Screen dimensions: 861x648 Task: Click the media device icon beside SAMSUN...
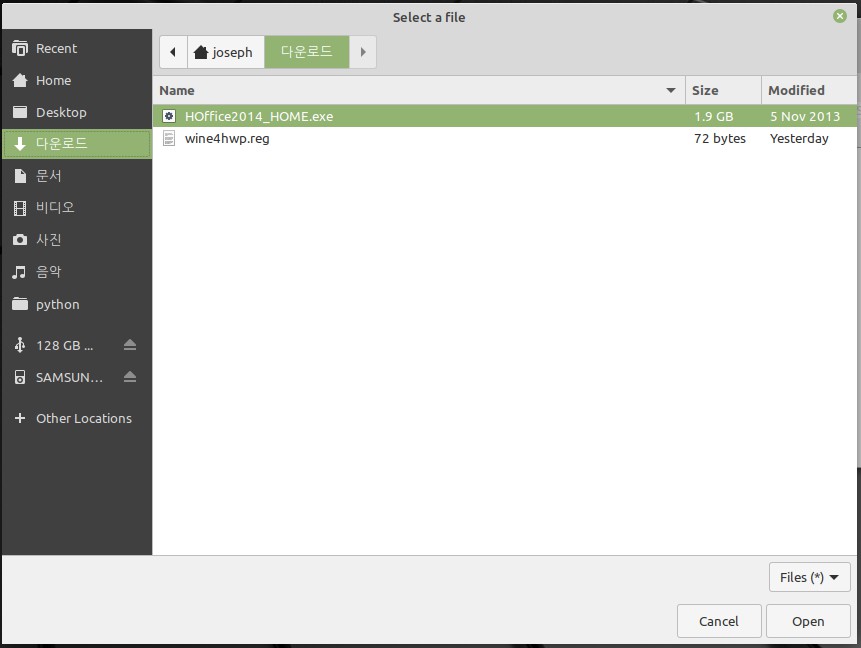(x=20, y=377)
